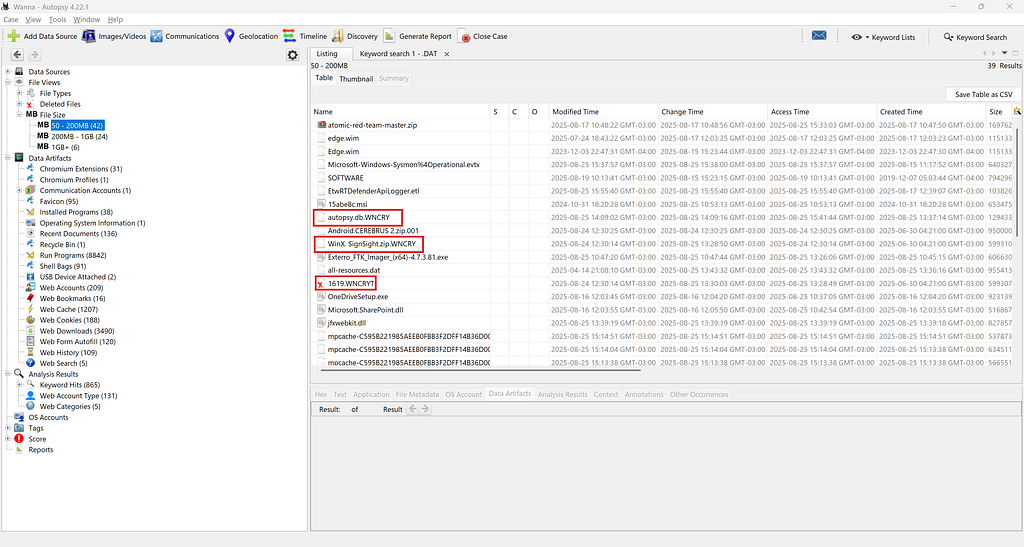The image size is (1024, 547).
Task: Click the Installed Programs icon
Action: coord(30,212)
